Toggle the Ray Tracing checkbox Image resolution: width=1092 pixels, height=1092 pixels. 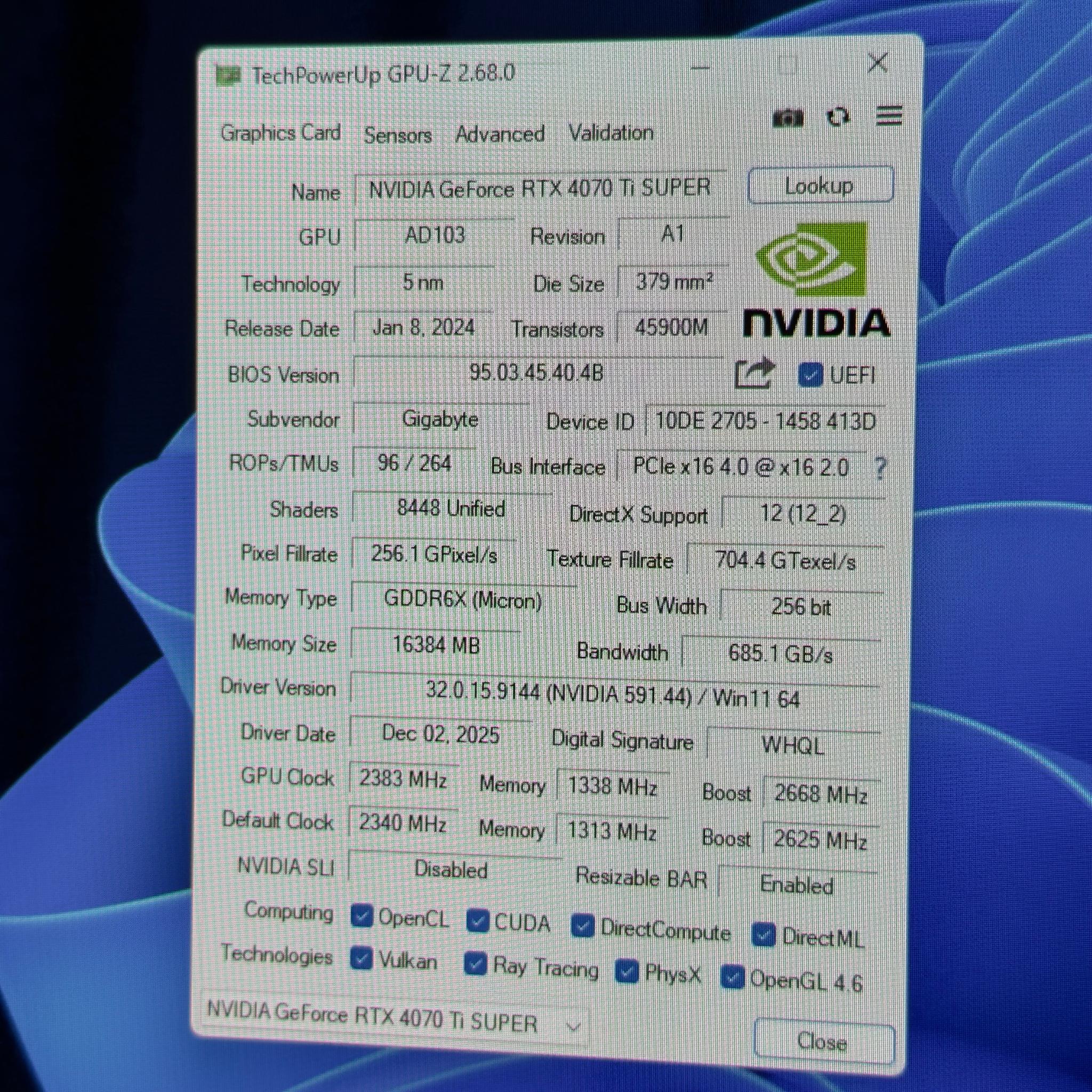point(475,964)
